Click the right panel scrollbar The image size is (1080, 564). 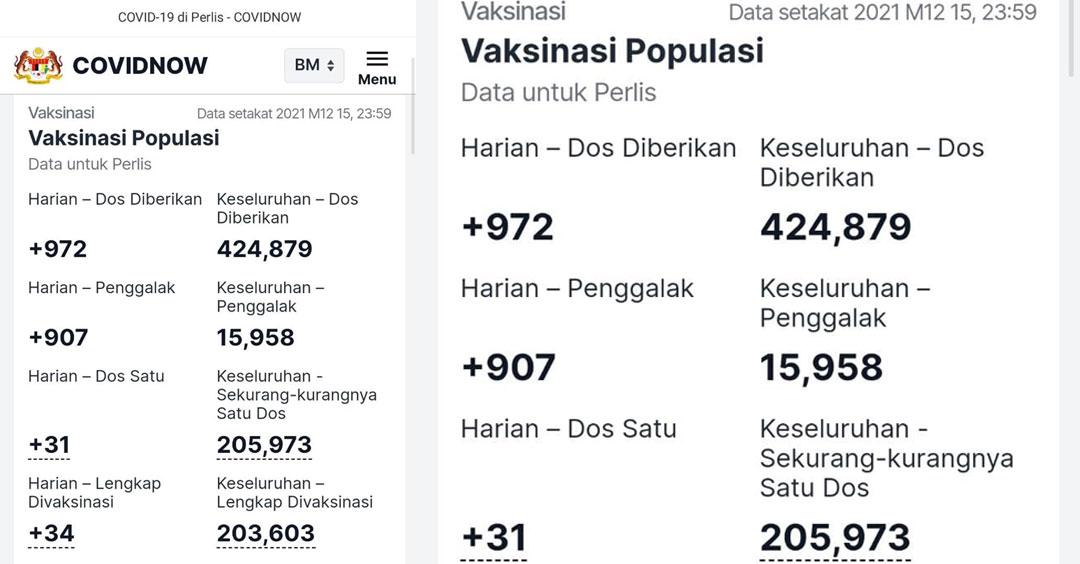pyautogui.click(x=1071, y=38)
